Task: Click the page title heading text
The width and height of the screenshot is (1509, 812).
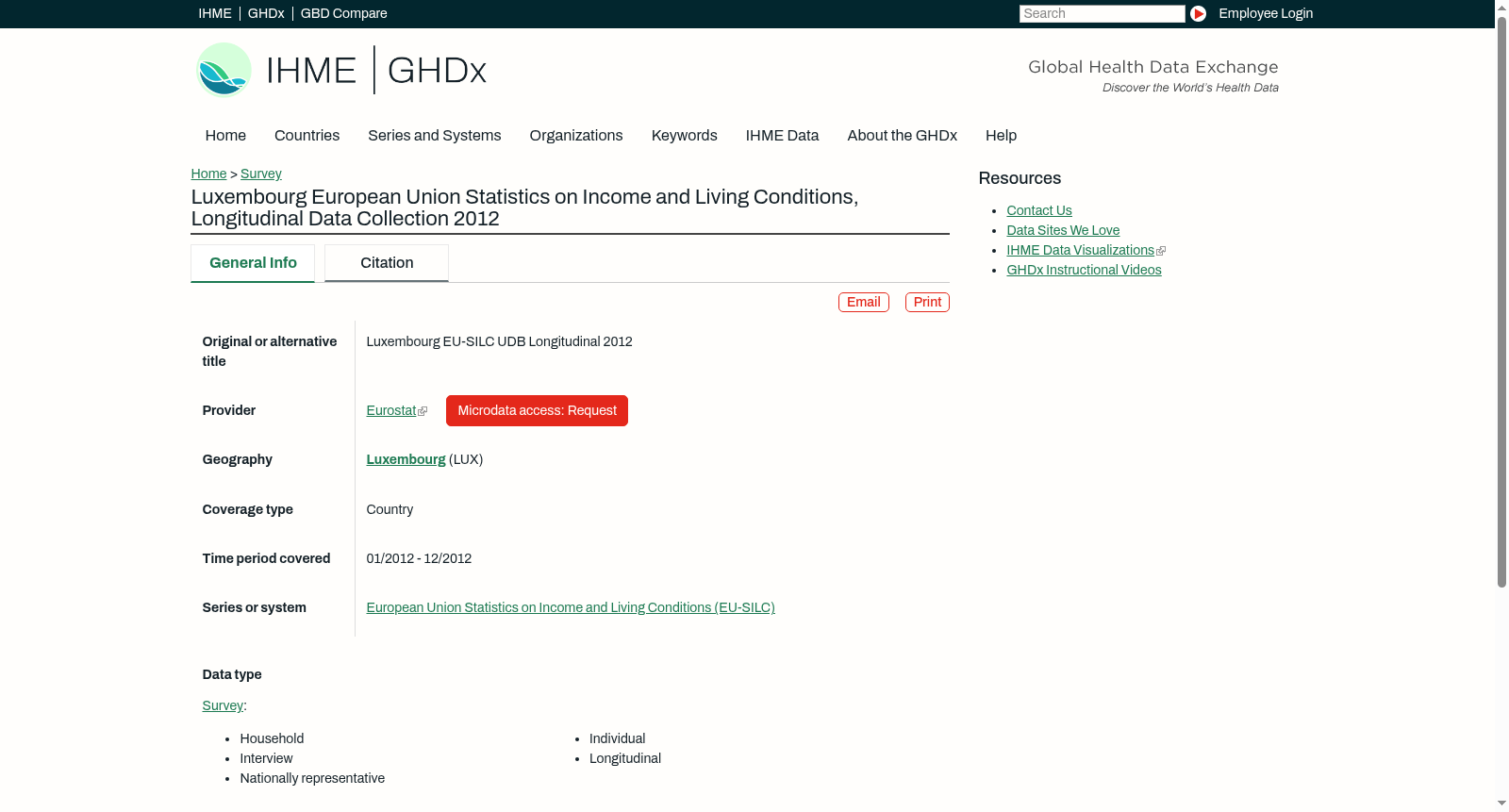Action: coord(524,207)
